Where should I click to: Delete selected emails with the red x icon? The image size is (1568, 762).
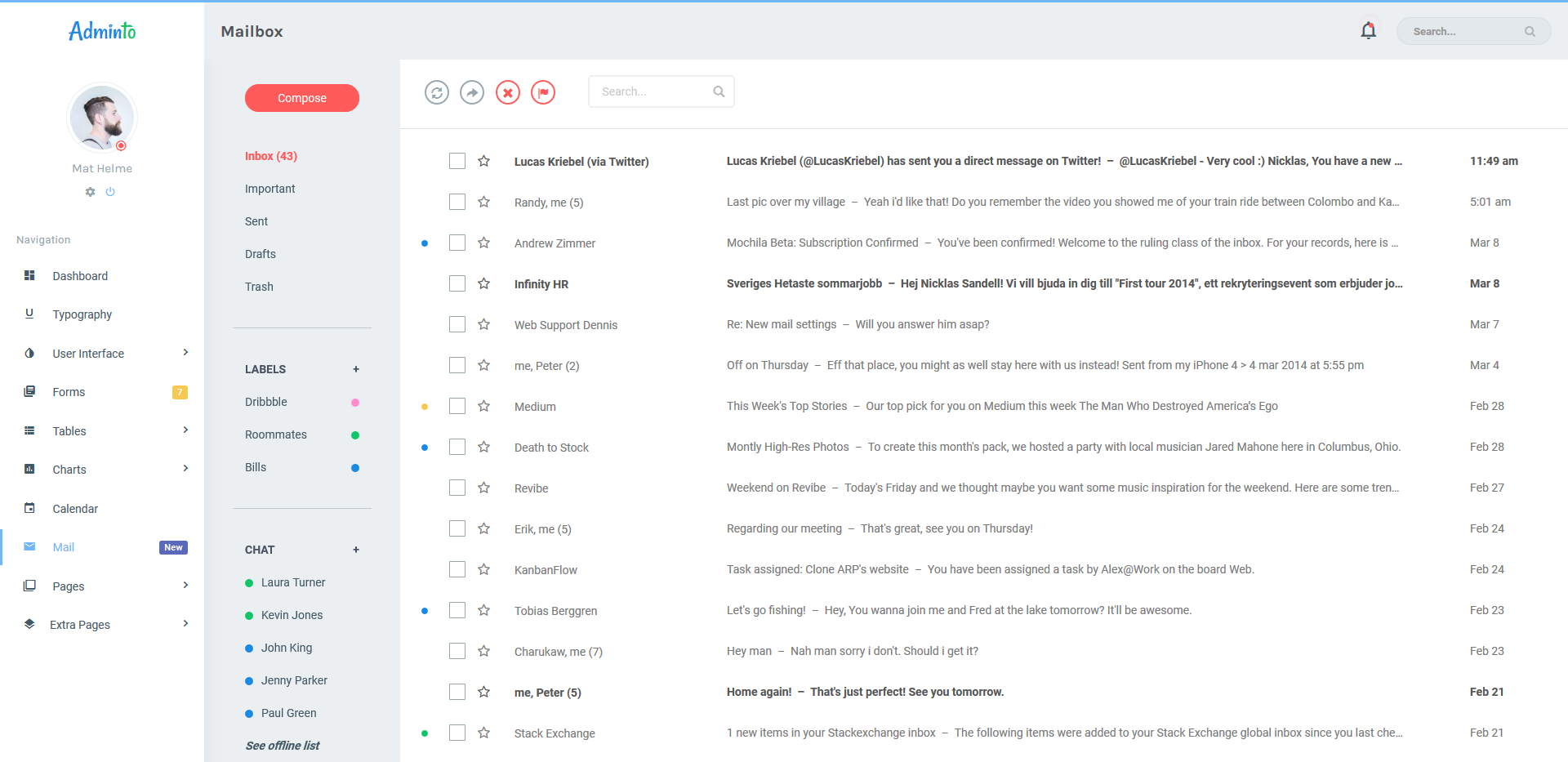coord(508,92)
